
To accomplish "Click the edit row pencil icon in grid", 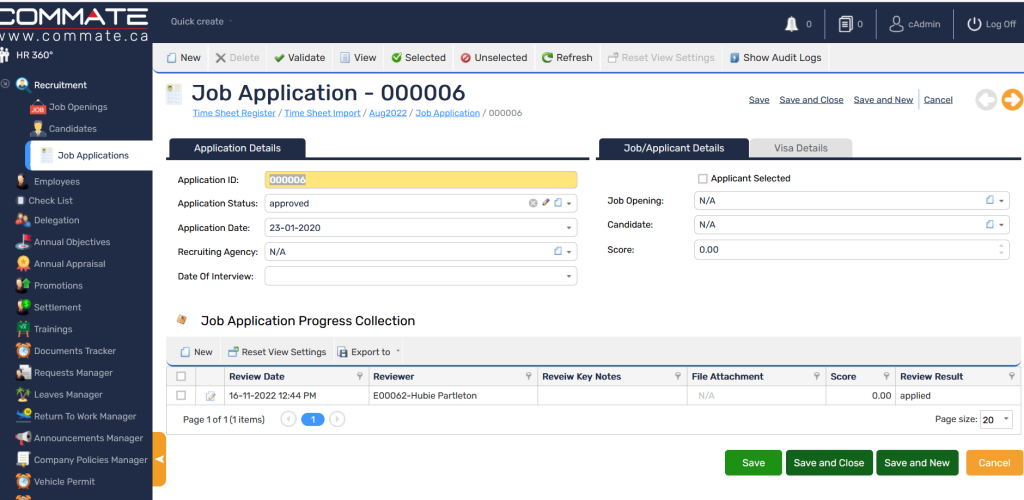I will (211, 396).
